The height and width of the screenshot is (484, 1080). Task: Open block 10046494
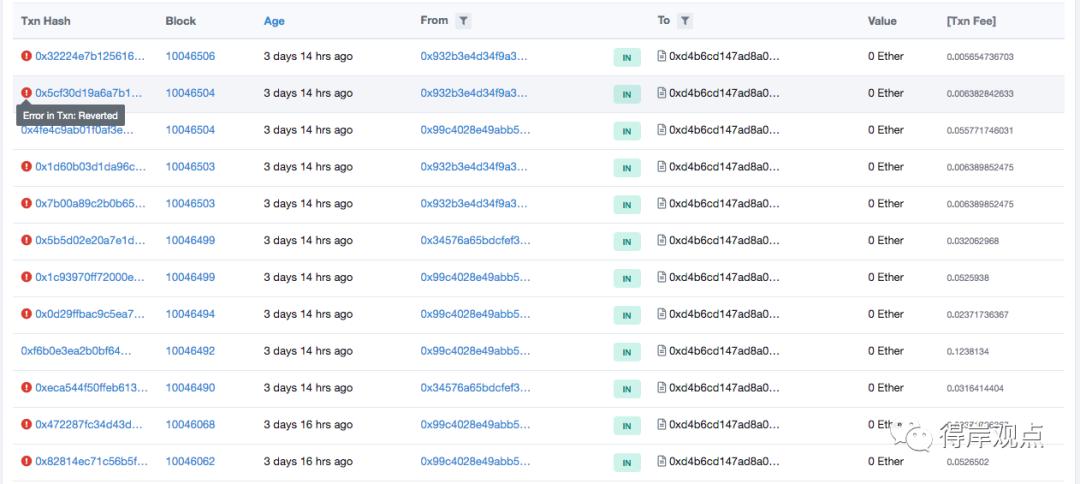190,314
